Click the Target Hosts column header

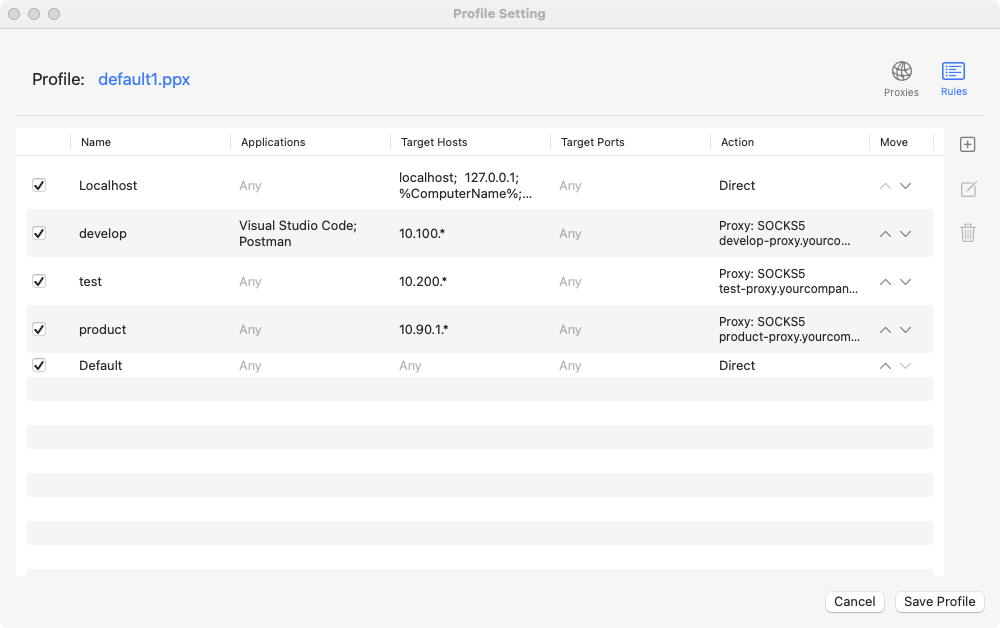(x=434, y=142)
